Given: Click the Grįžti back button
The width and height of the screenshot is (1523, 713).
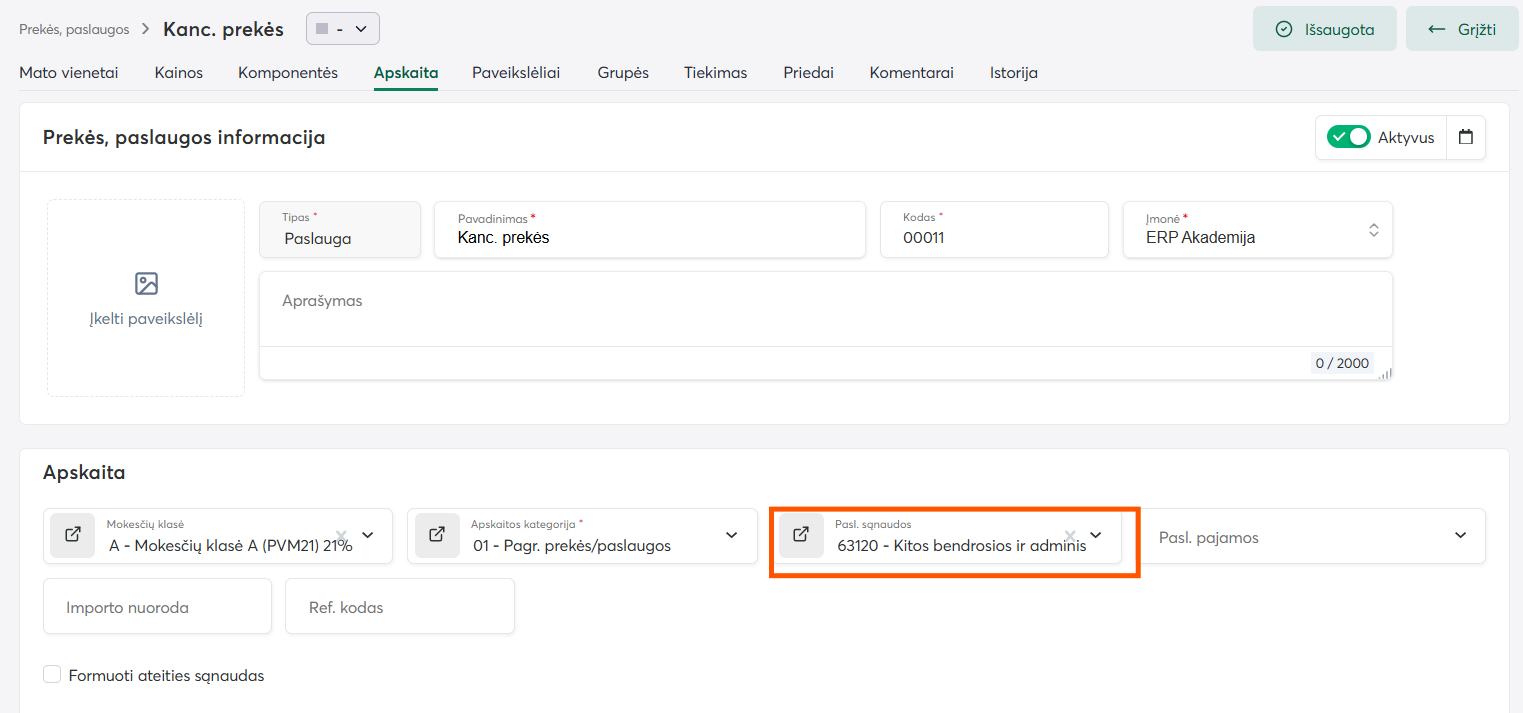Looking at the screenshot, I should [x=1462, y=29].
